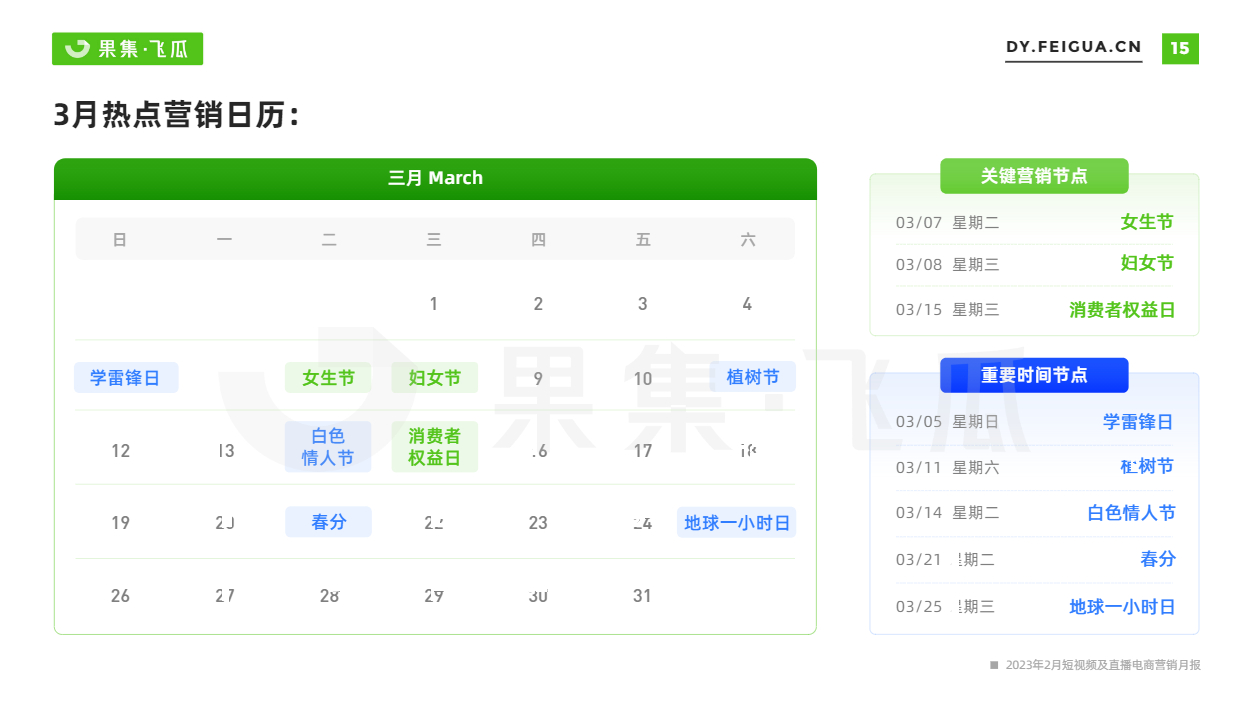Select the 地球一小时日 calendar tag

(x=737, y=522)
